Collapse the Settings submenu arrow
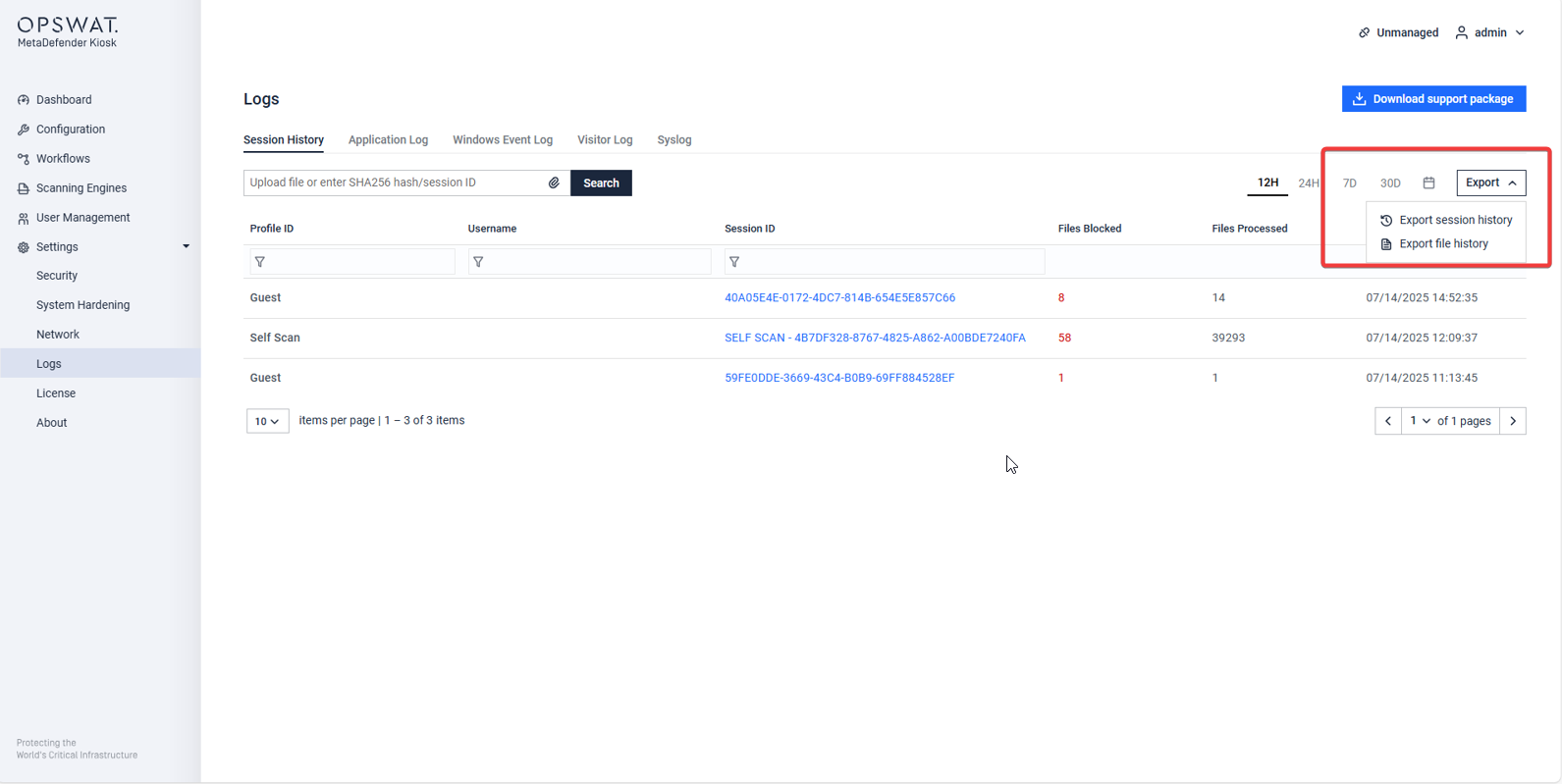This screenshot has width=1562, height=784. point(186,246)
